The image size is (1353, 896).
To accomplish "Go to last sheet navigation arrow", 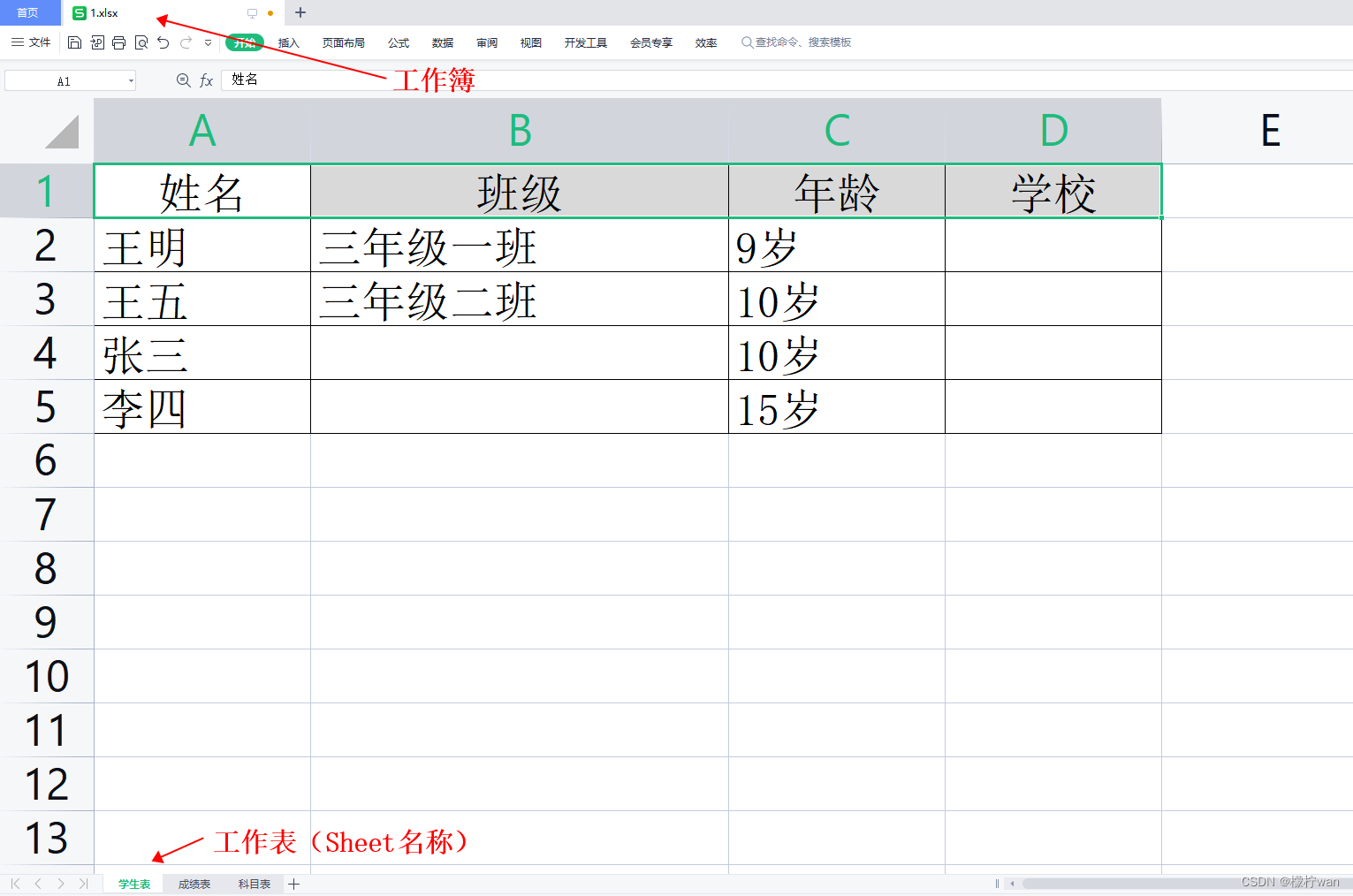I will point(83,884).
